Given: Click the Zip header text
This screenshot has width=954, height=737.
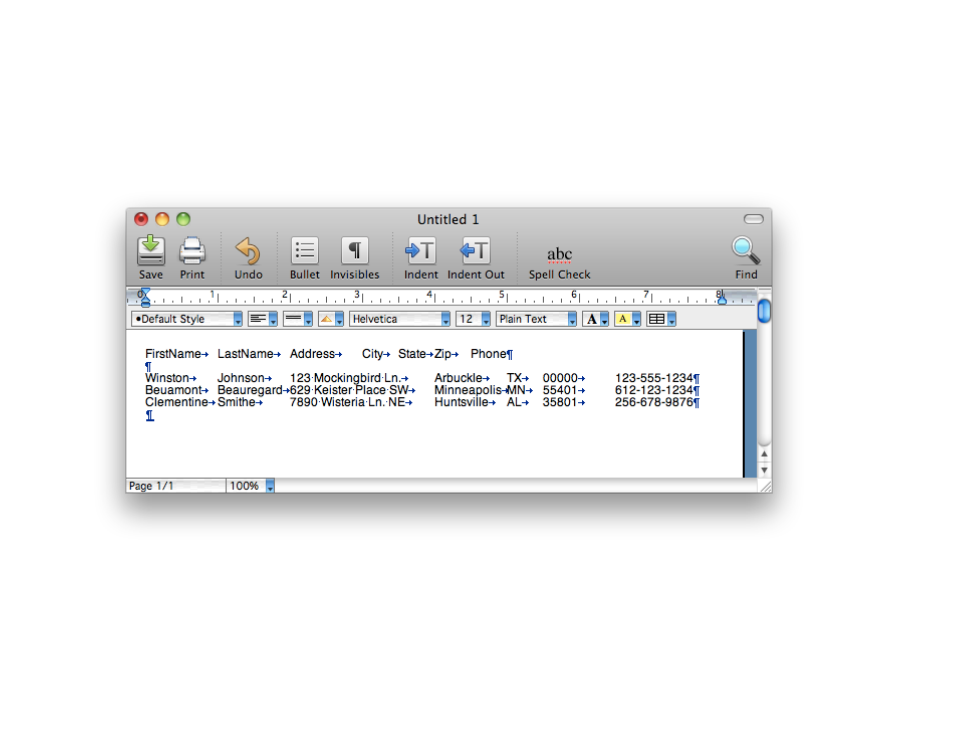Looking at the screenshot, I should pyautogui.click(x=442, y=354).
